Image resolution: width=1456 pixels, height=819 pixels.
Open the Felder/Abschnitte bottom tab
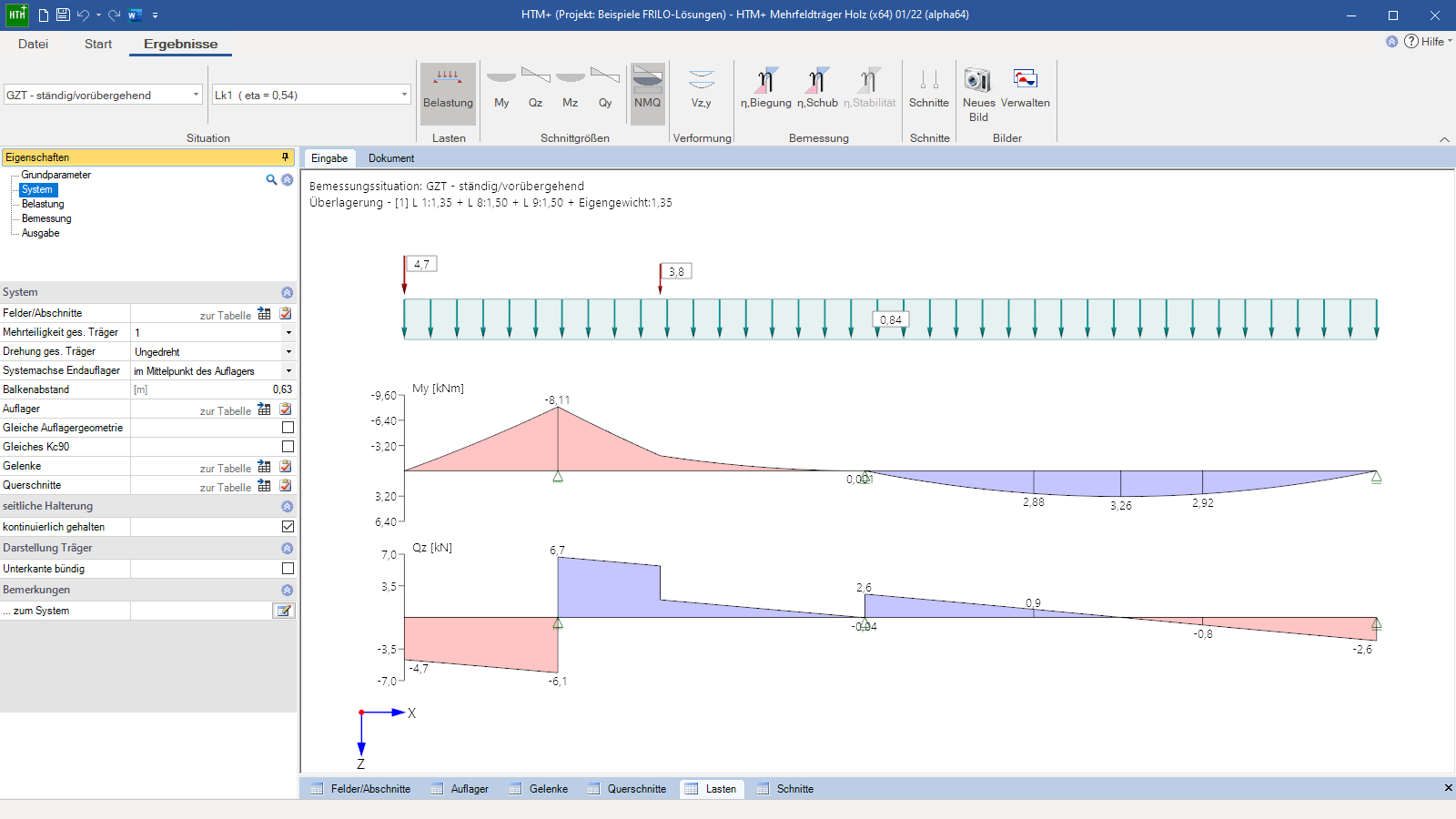[x=360, y=789]
